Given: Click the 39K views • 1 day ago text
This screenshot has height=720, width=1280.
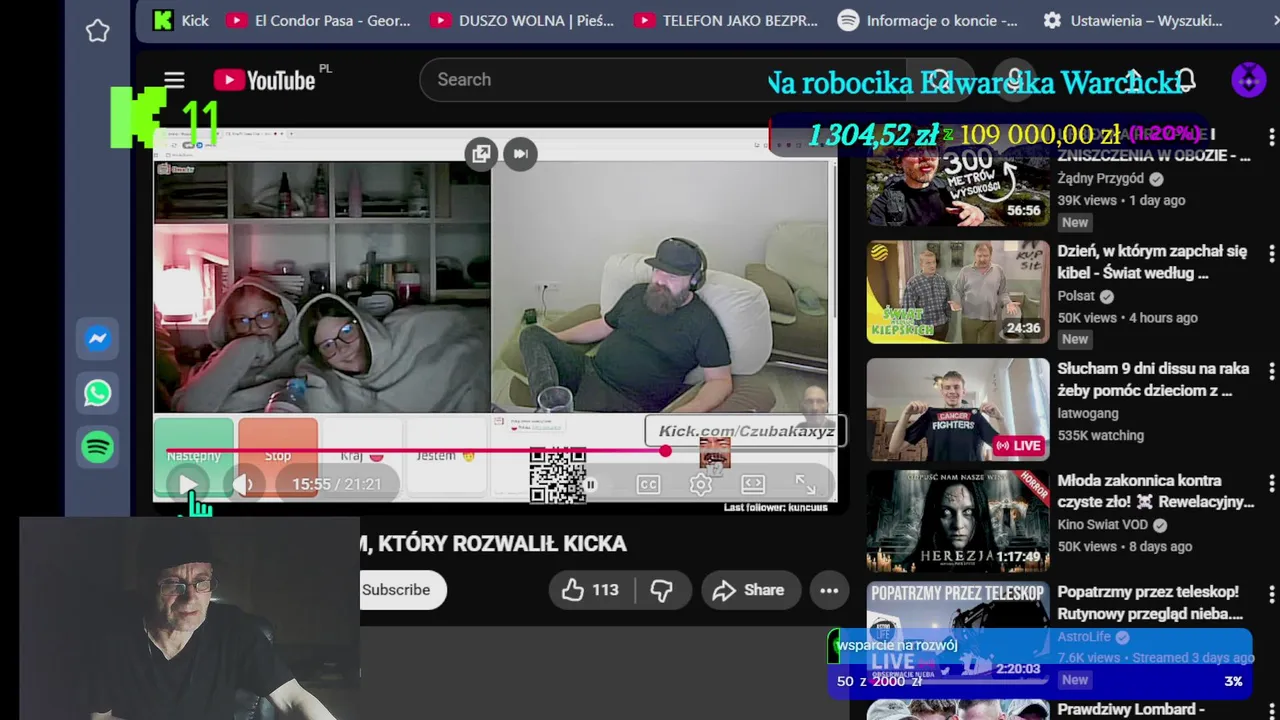Looking at the screenshot, I should tap(1121, 200).
